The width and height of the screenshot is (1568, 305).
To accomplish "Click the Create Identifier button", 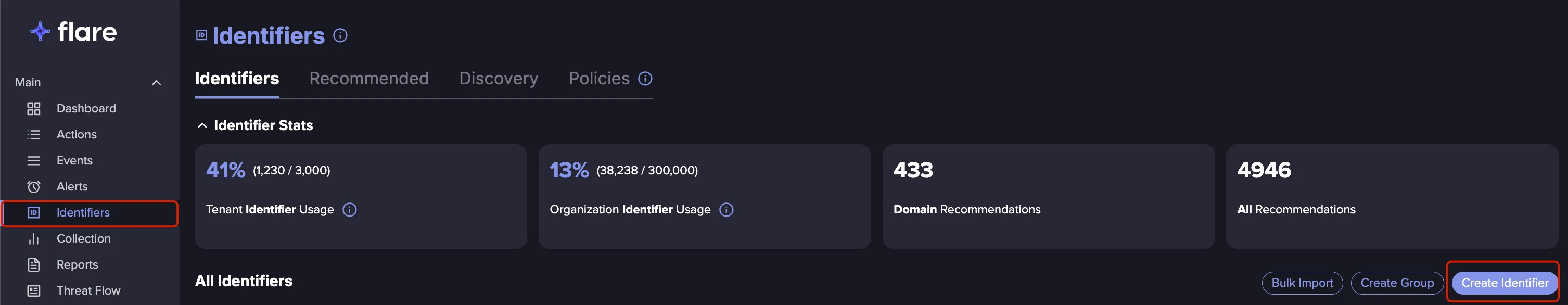I will (x=1505, y=283).
